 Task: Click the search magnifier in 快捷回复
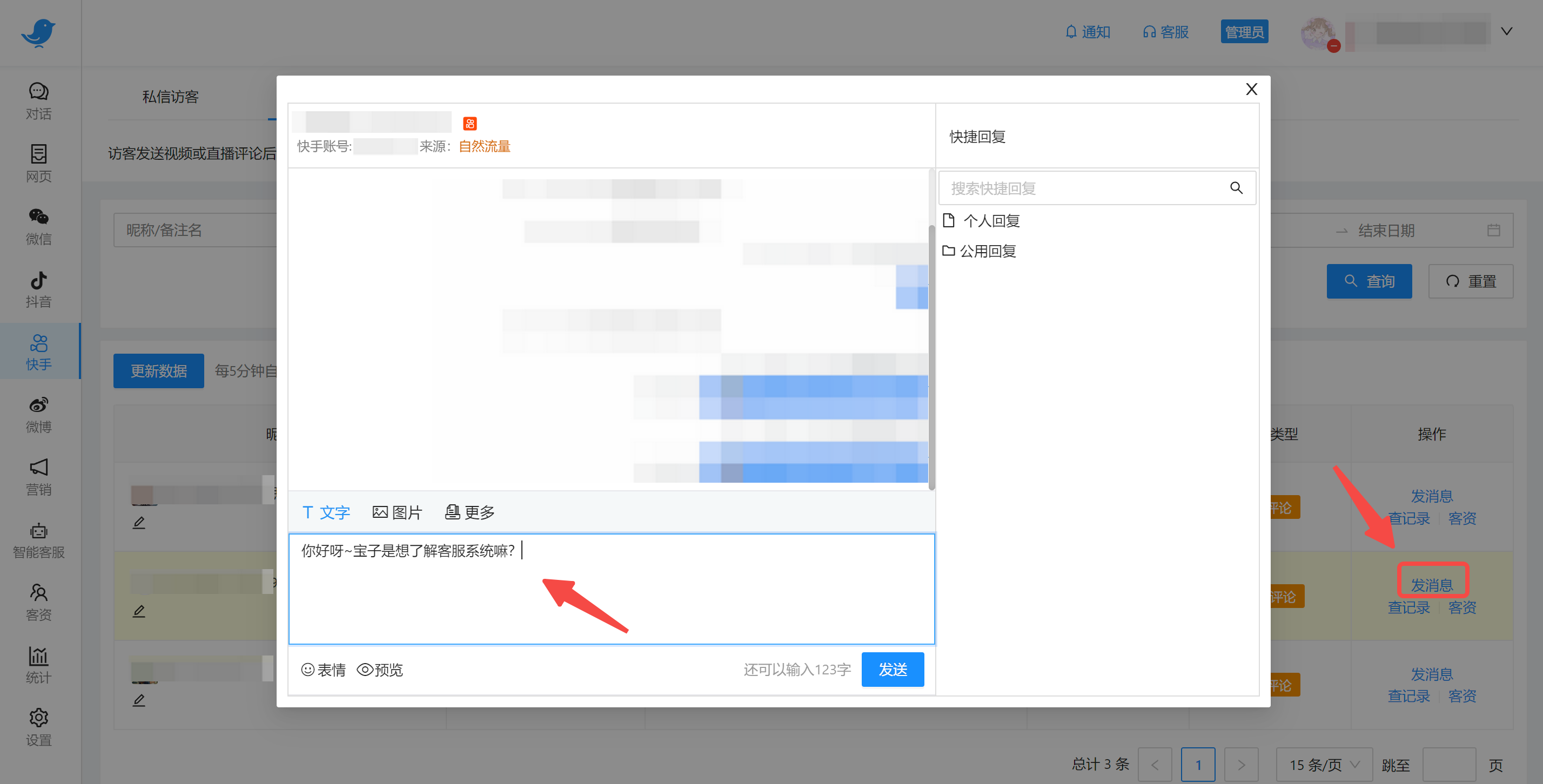[x=1236, y=188]
